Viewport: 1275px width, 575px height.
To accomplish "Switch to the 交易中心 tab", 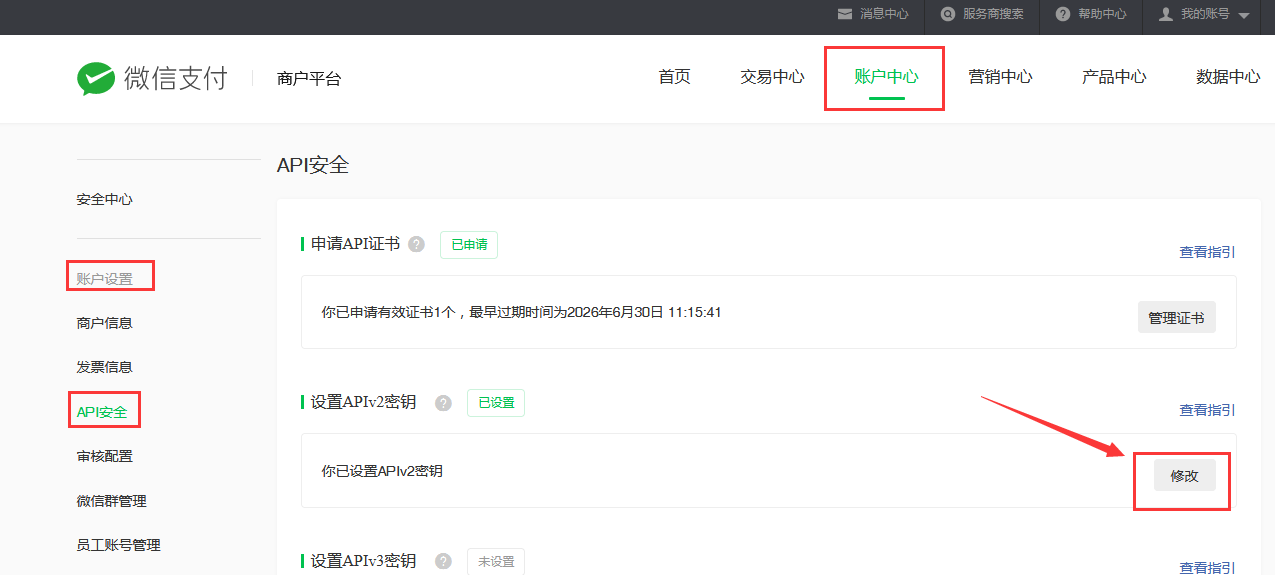I will [x=772, y=77].
